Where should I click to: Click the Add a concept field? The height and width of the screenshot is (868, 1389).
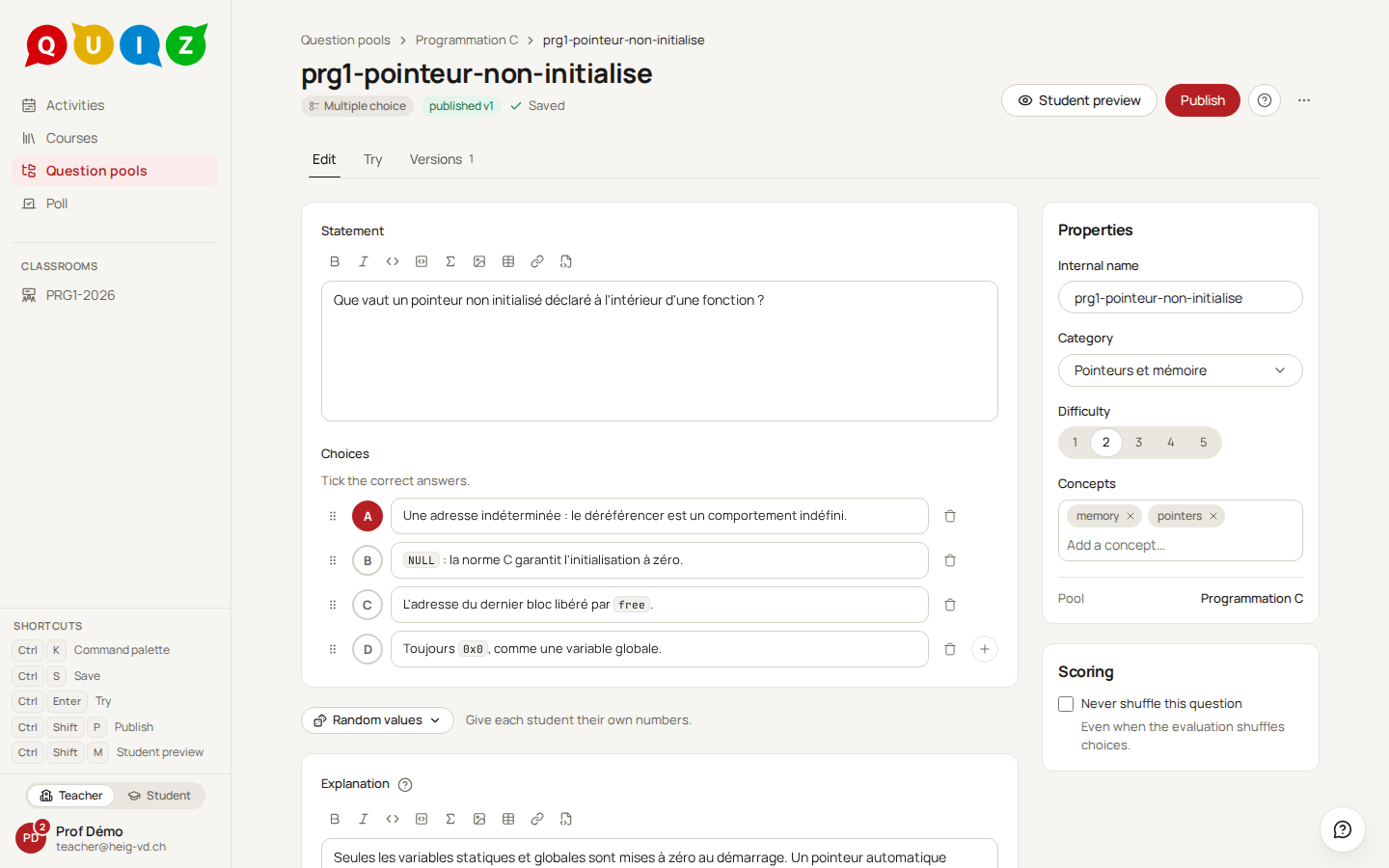[1181, 545]
